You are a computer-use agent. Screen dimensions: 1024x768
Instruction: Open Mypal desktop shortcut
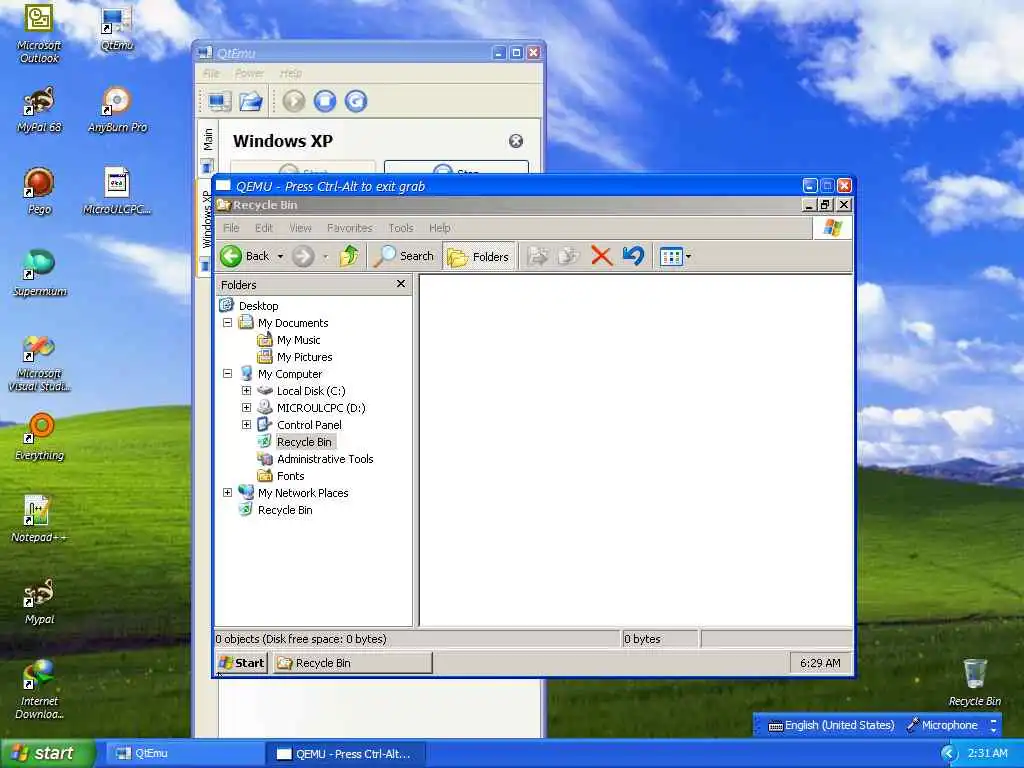click(x=39, y=601)
